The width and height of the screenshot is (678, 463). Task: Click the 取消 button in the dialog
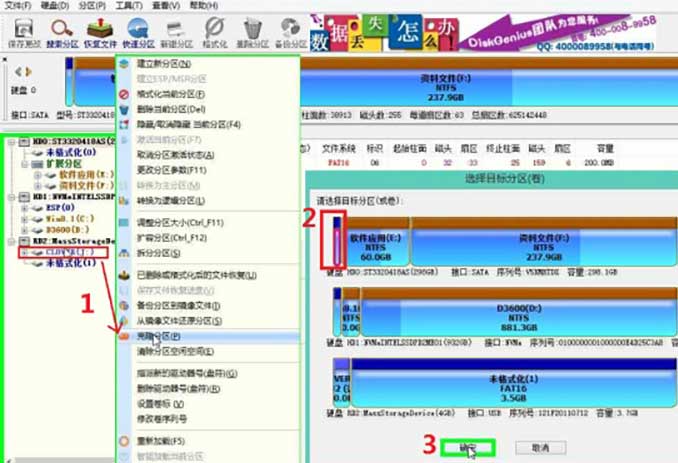(539, 446)
